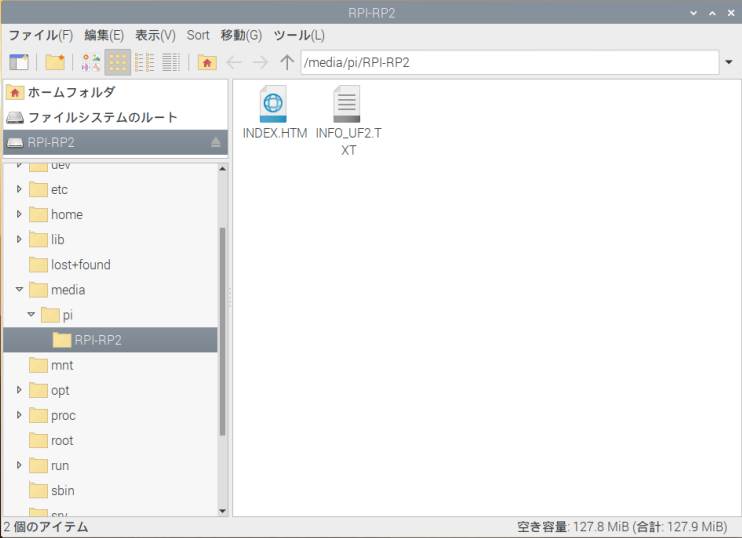Select the proc folder in tree

(52, 415)
